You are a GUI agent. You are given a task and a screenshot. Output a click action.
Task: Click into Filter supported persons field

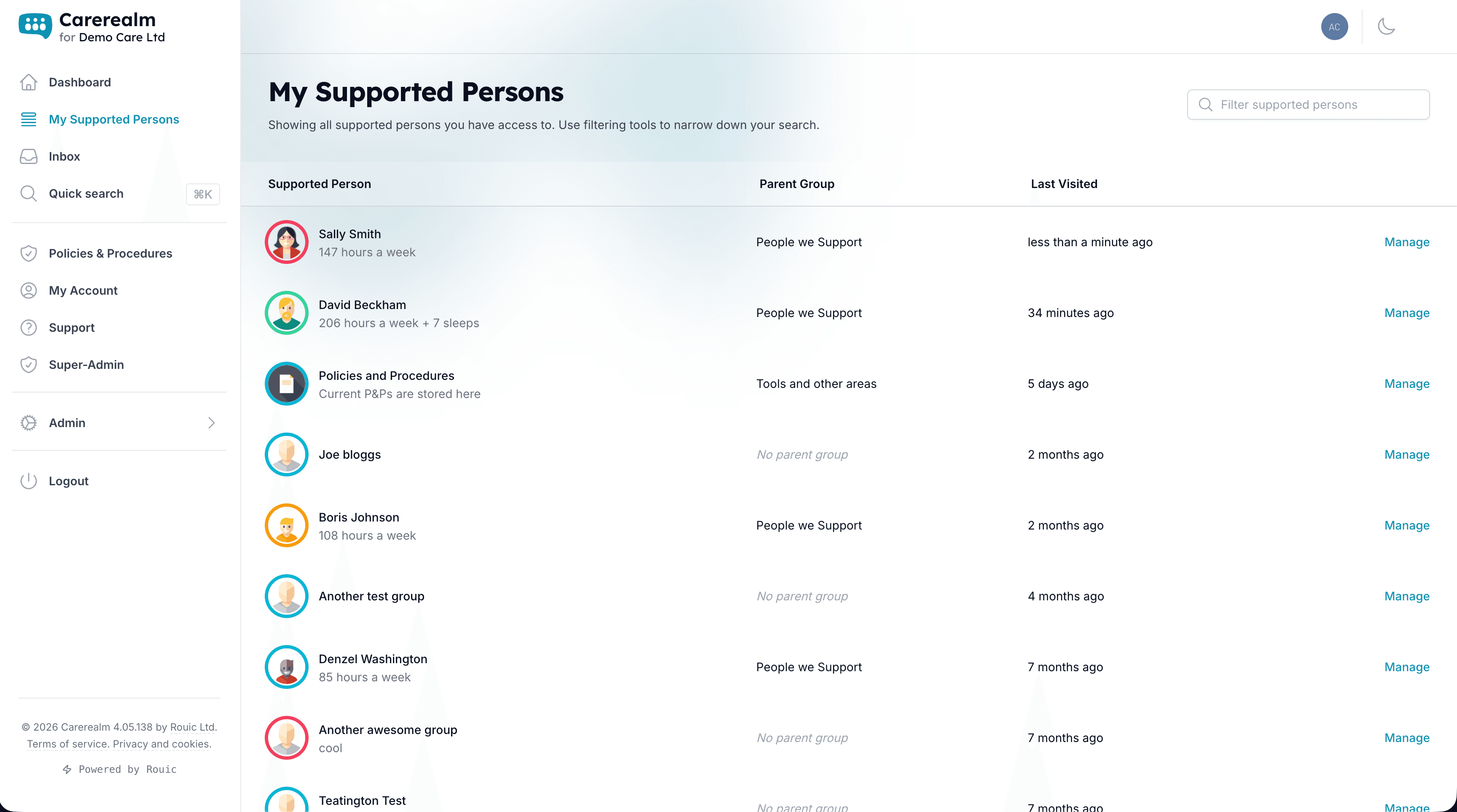(1308, 105)
